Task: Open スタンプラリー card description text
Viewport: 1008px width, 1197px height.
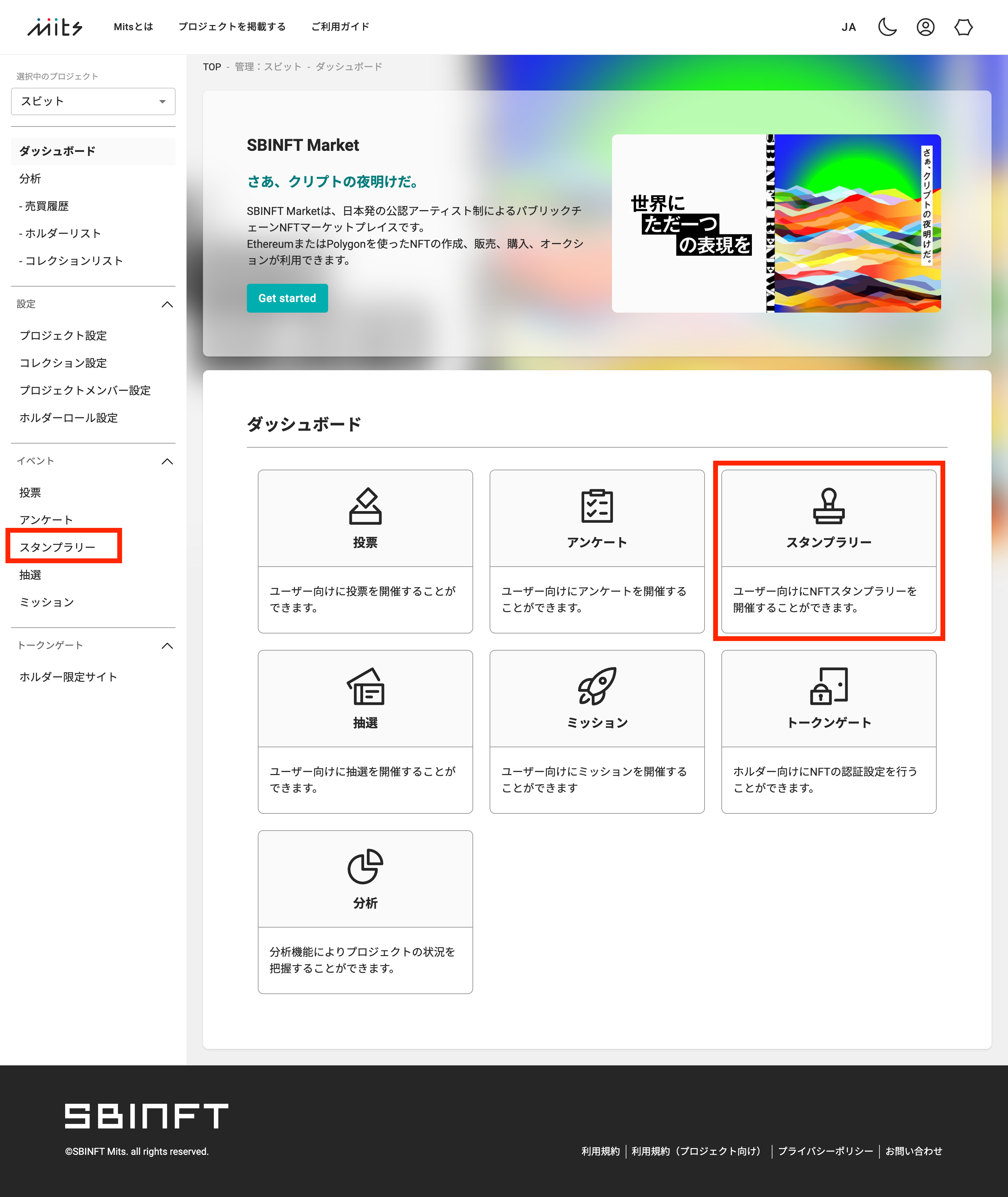Action: (x=825, y=600)
